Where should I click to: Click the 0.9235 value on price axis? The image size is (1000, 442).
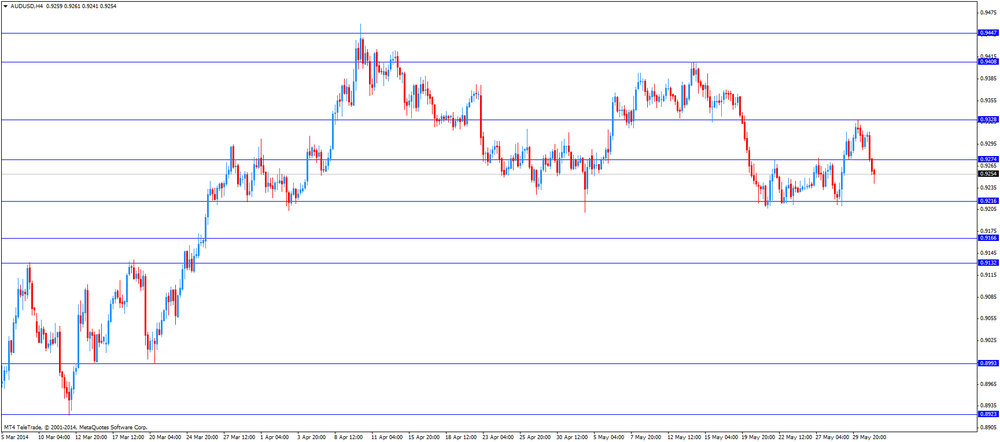[x=989, y=188]
